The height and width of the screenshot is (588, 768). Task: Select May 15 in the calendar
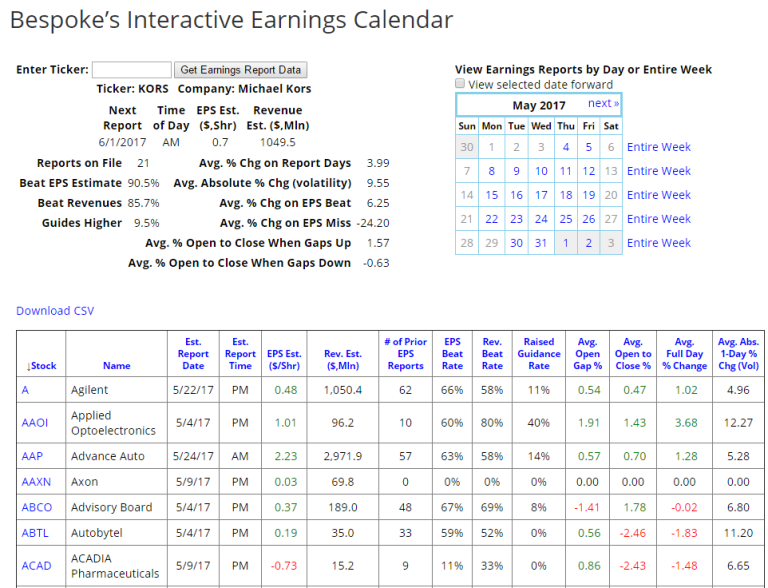492,195
